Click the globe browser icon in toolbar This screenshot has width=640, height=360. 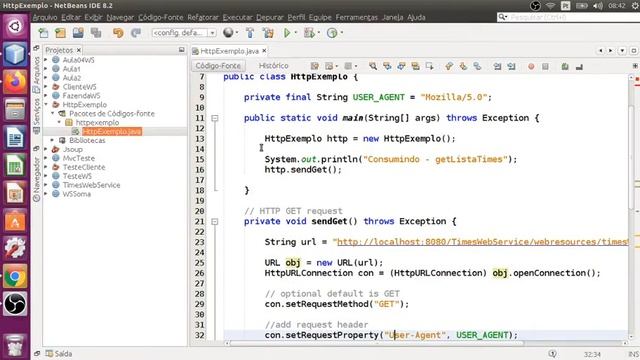point(228,33)
